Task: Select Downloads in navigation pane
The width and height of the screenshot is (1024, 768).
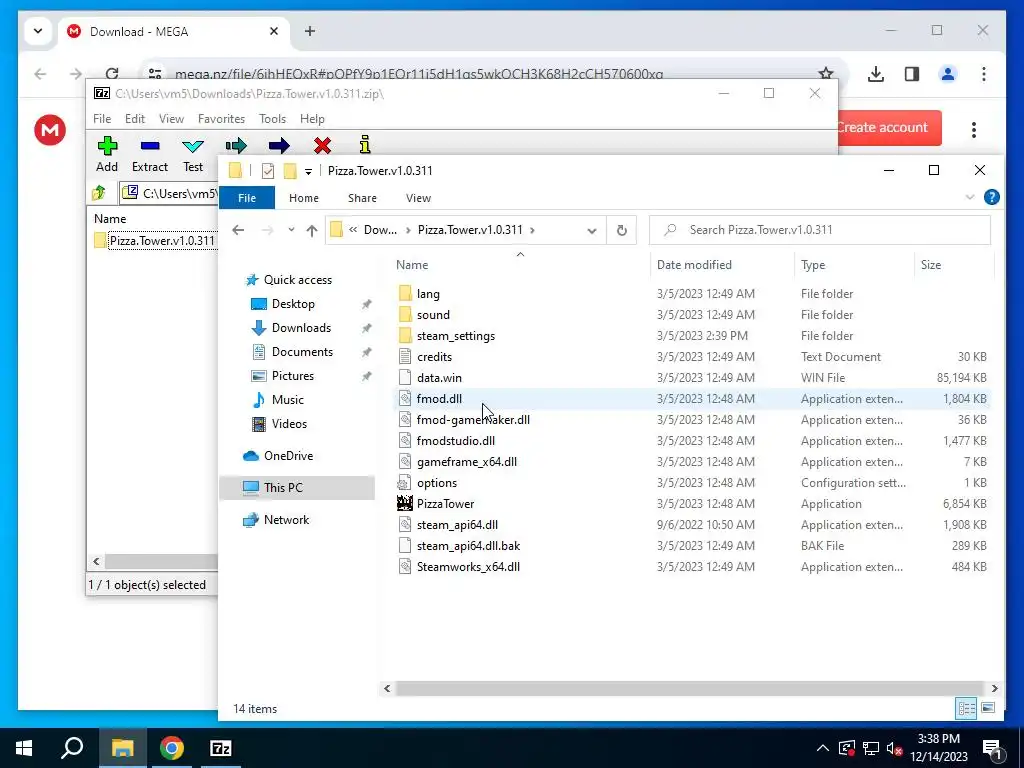Action: coord(301,328)
